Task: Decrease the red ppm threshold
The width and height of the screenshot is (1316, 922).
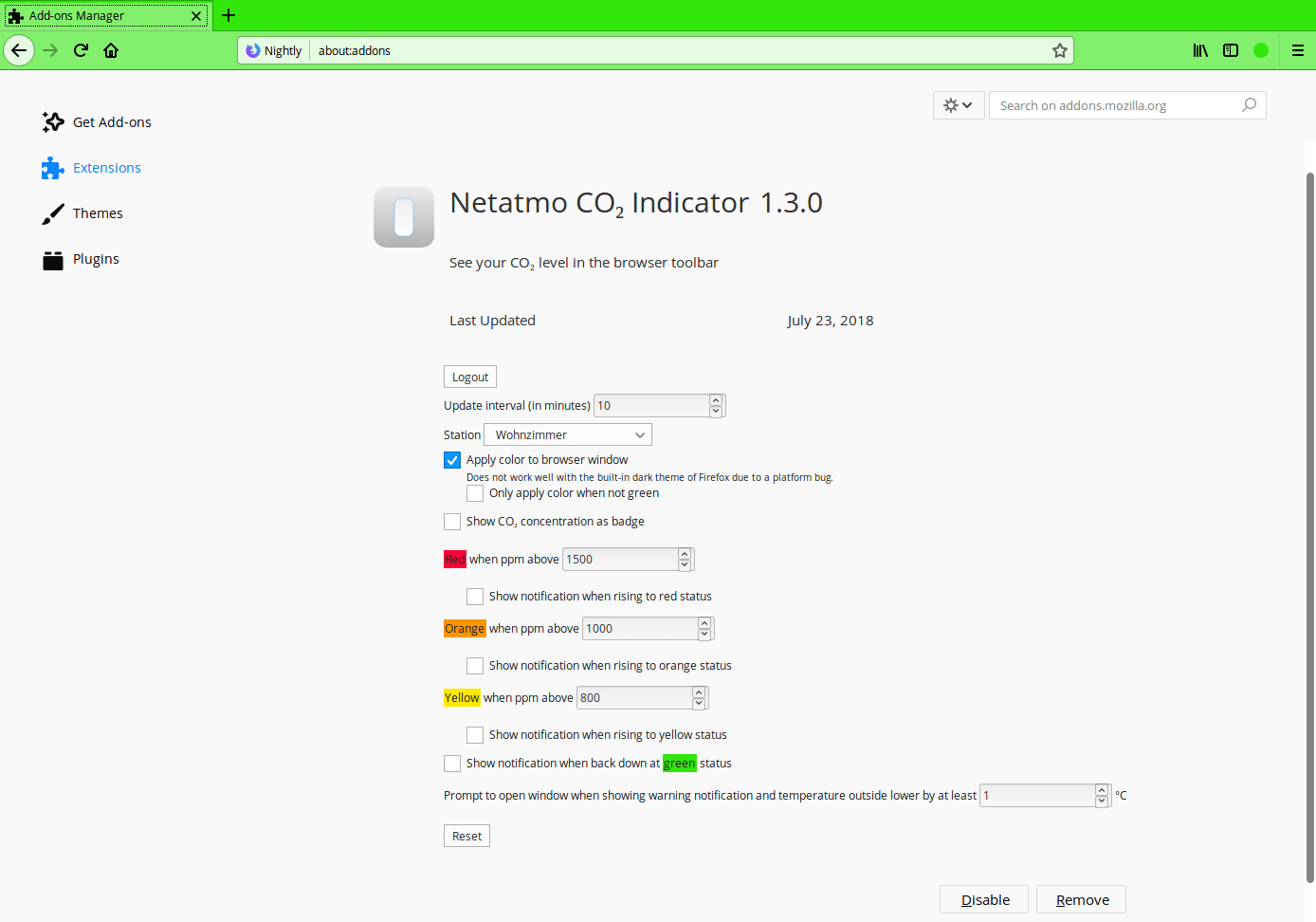Action: pos(685,565)
